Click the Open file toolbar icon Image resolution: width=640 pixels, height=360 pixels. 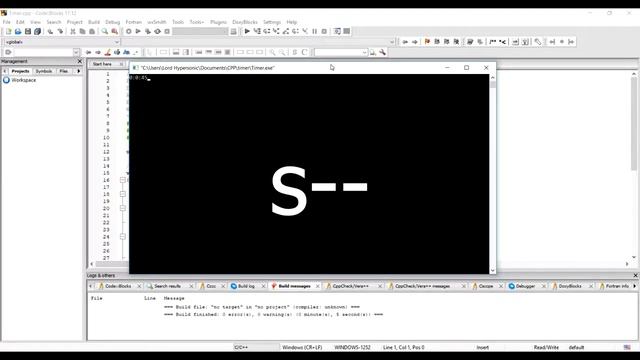tap(18, 31)
